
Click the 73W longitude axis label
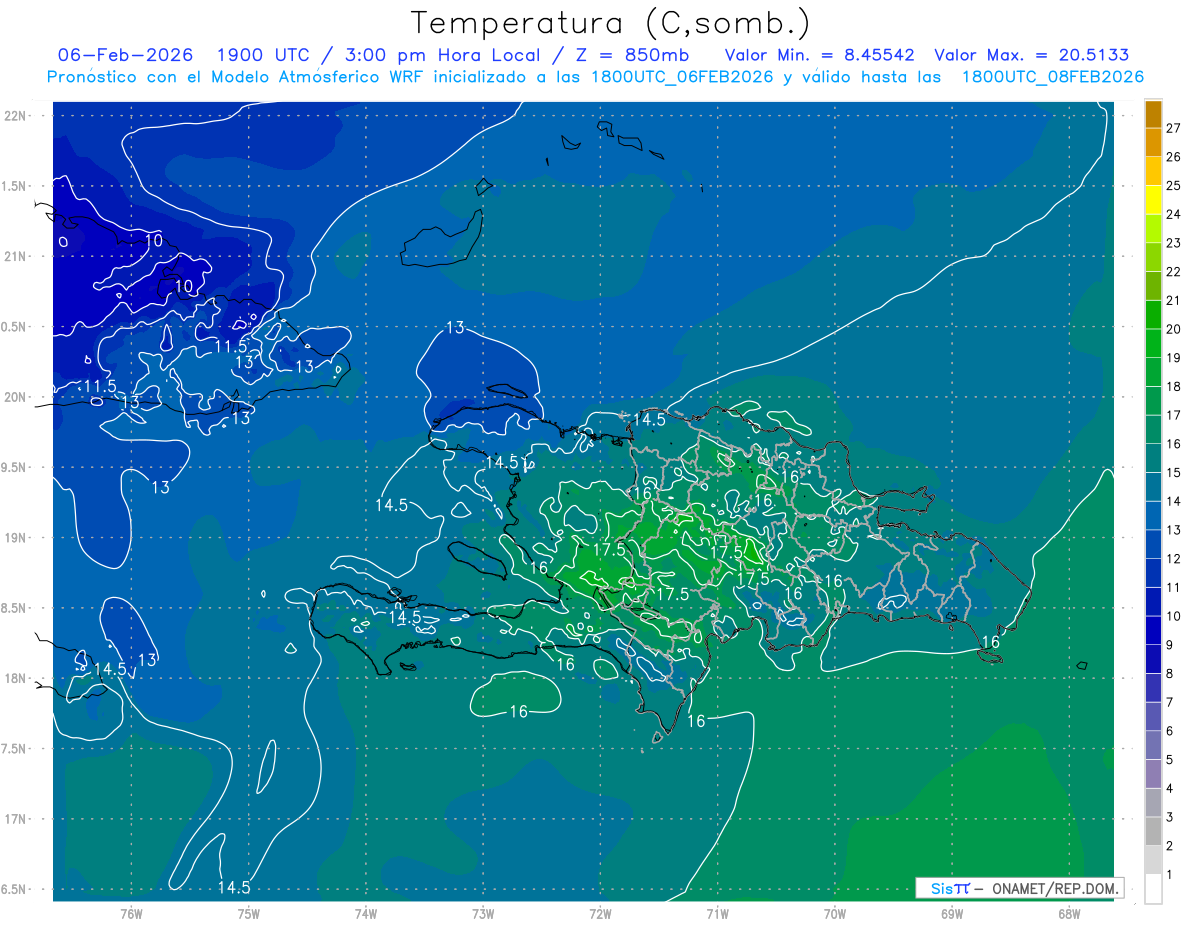(x=483, y=913)
